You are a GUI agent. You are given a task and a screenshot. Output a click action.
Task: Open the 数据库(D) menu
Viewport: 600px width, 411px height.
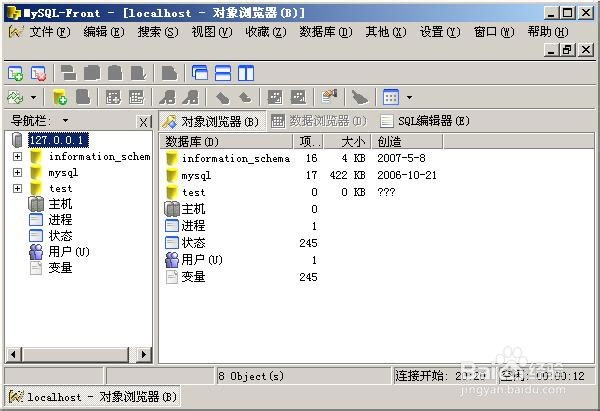click(x=326, y=32)
